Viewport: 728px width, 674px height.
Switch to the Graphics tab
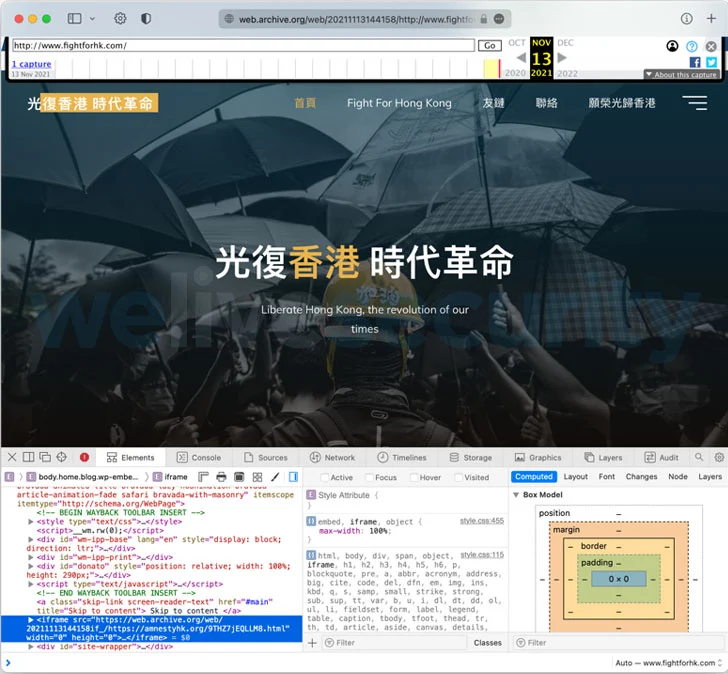(x=539, y=457)
